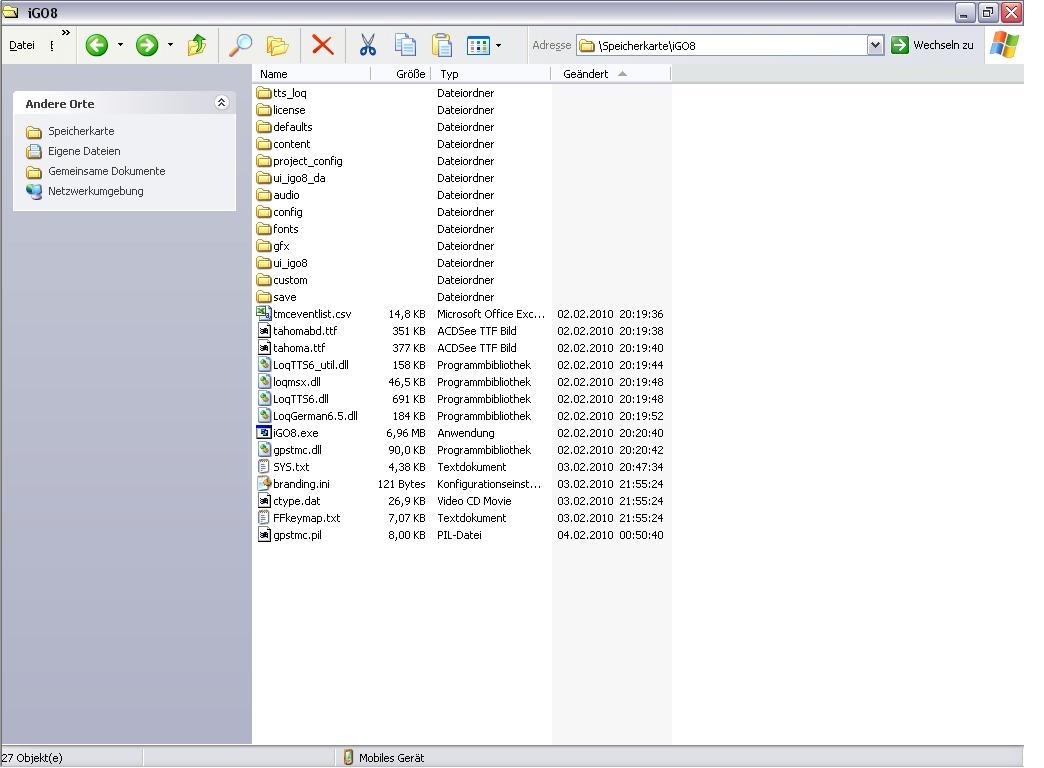1044x768 pixels.
Task: Delete selection with the red X
Action: coord(322,45)
